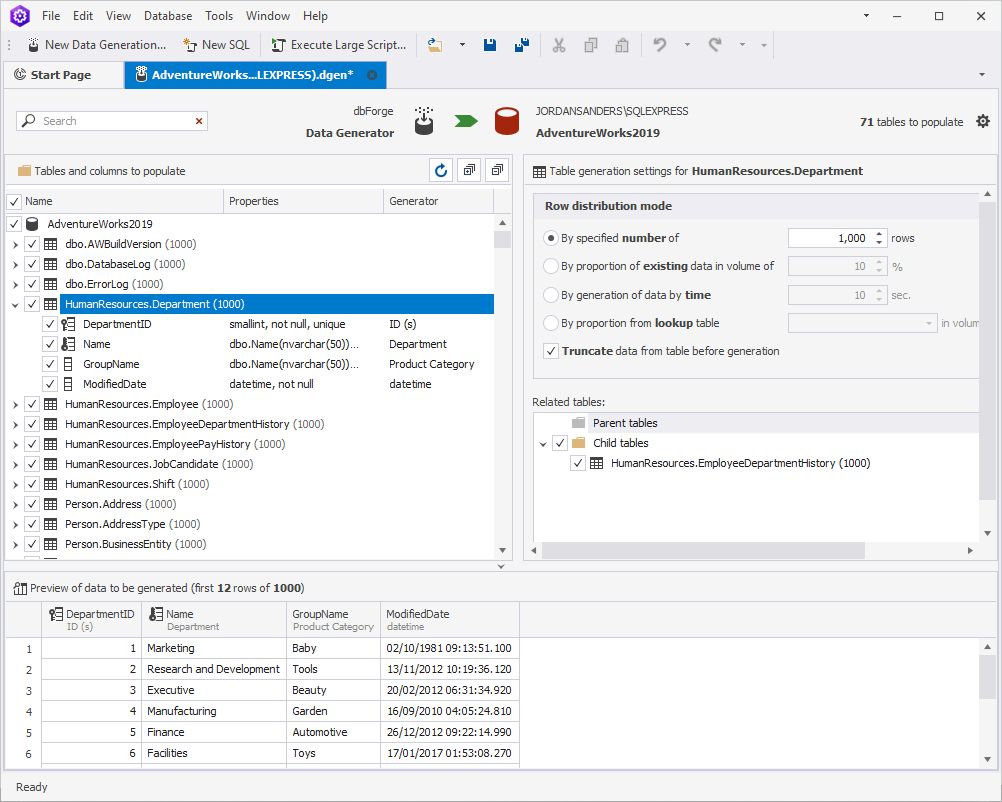Click the Properties column header
This screenshot has width=1002, height=802.
tap(304, 201)
